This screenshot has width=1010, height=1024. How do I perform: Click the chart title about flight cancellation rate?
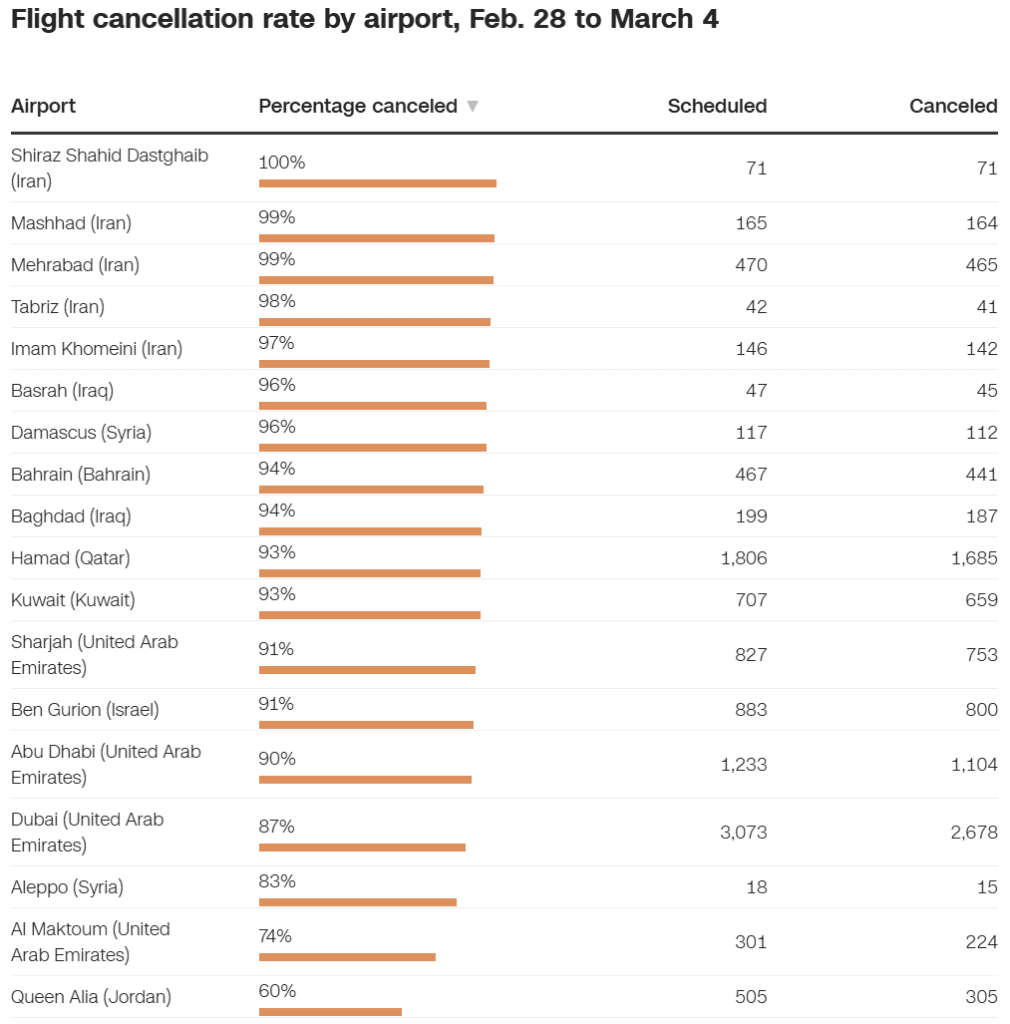tap(364, 20)
